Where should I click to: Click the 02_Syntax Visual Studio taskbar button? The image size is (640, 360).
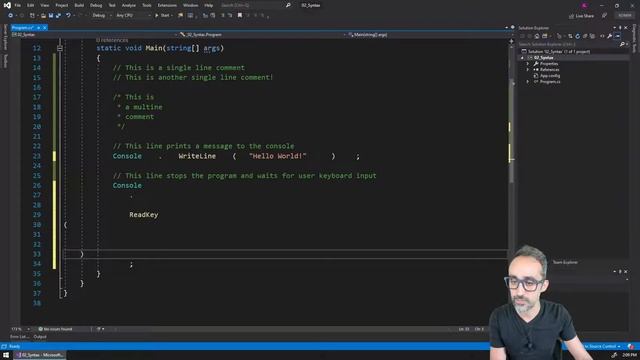pos(40,355)
